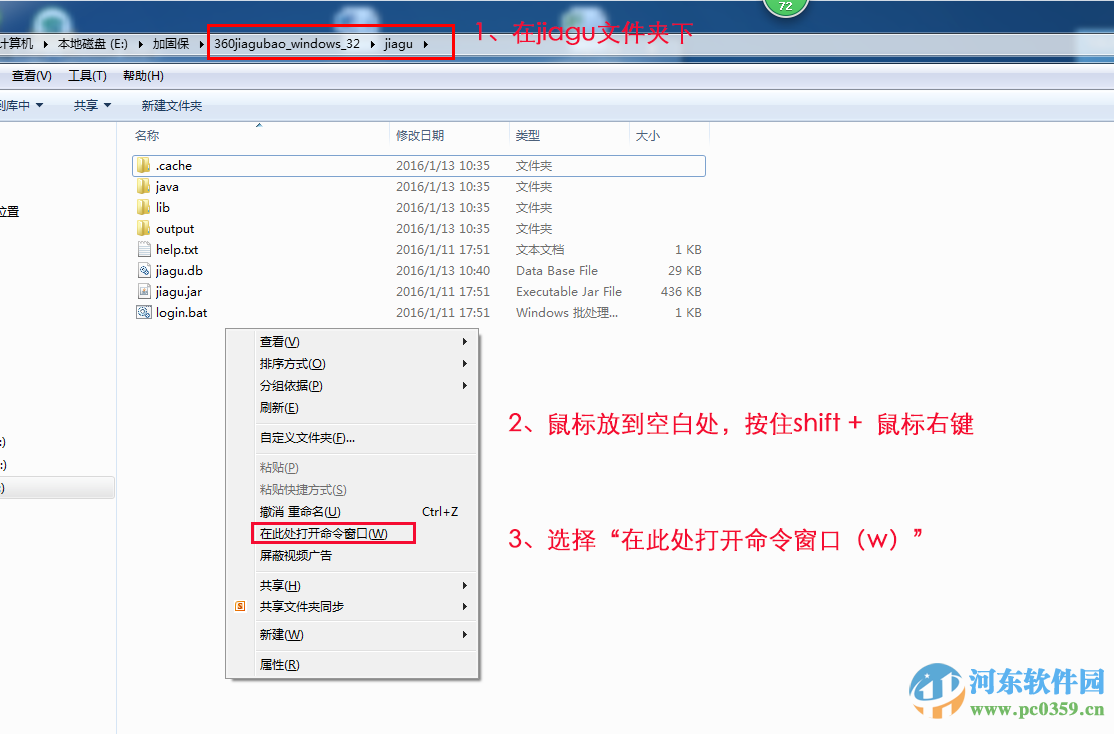Click the 2016/1/13 10:40 date cell
1114x734 pixels.
pos(443,271)
